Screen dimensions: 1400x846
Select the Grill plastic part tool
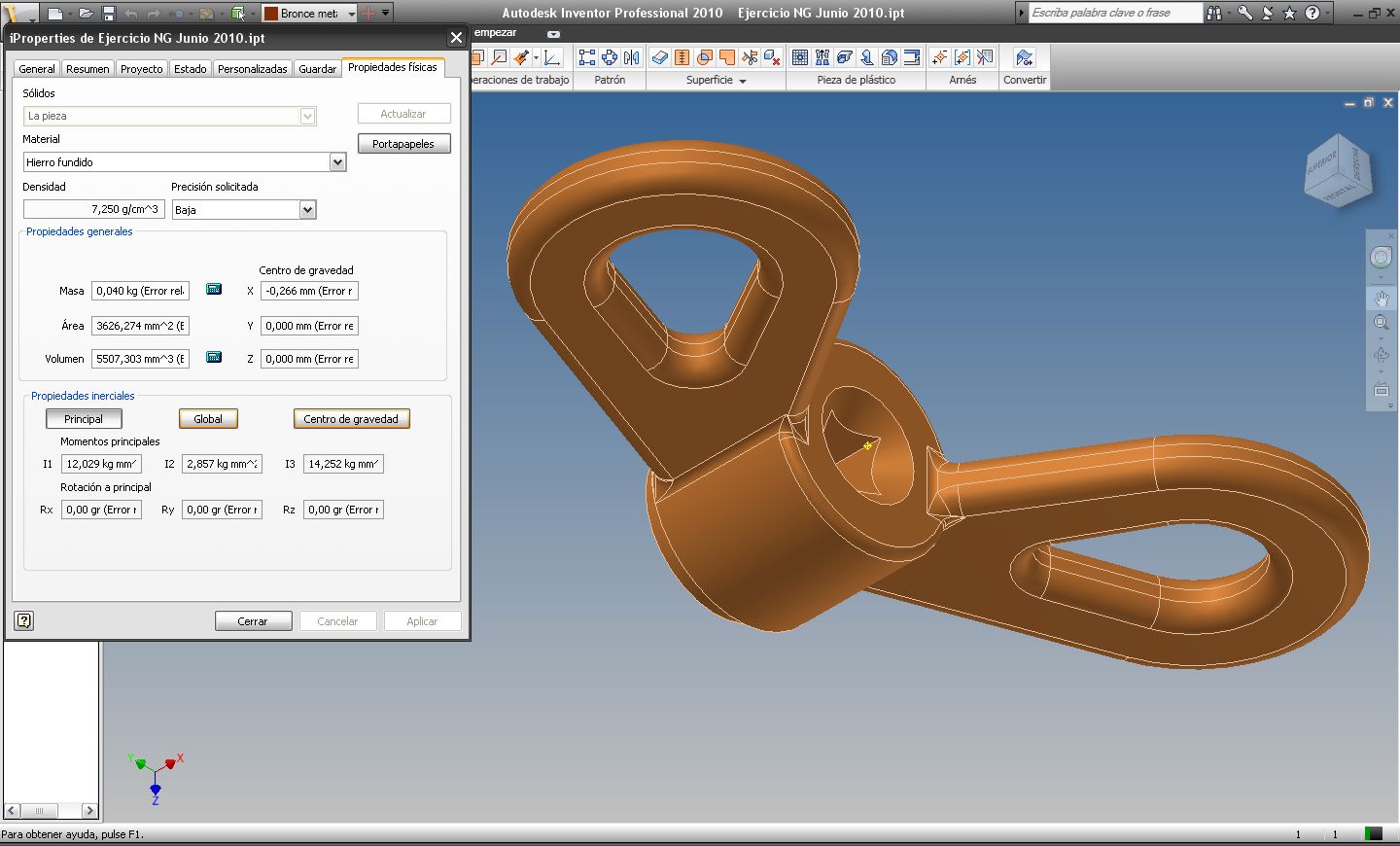[x=800, y=57]
